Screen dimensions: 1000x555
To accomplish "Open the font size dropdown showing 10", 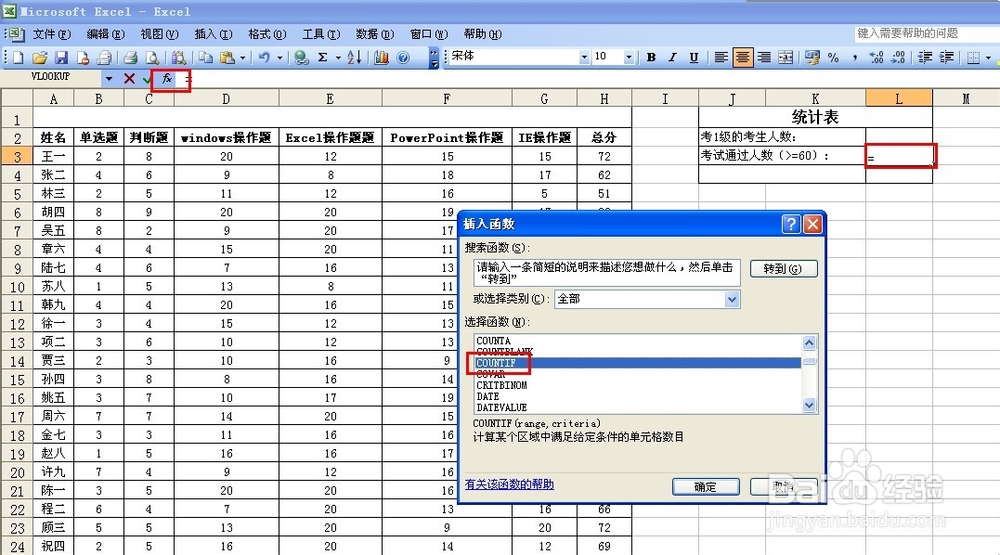I will [628, 57].
